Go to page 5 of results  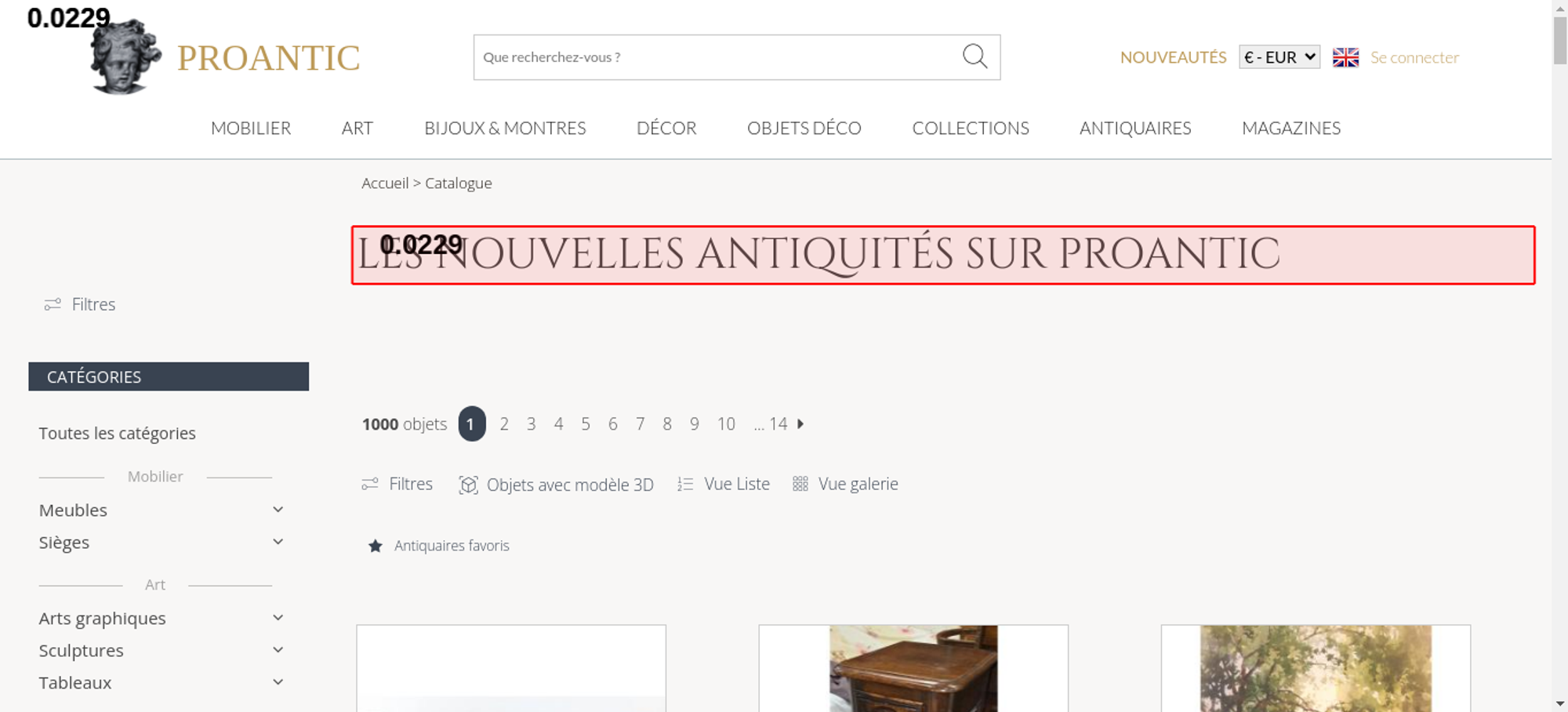coord(585,424)
